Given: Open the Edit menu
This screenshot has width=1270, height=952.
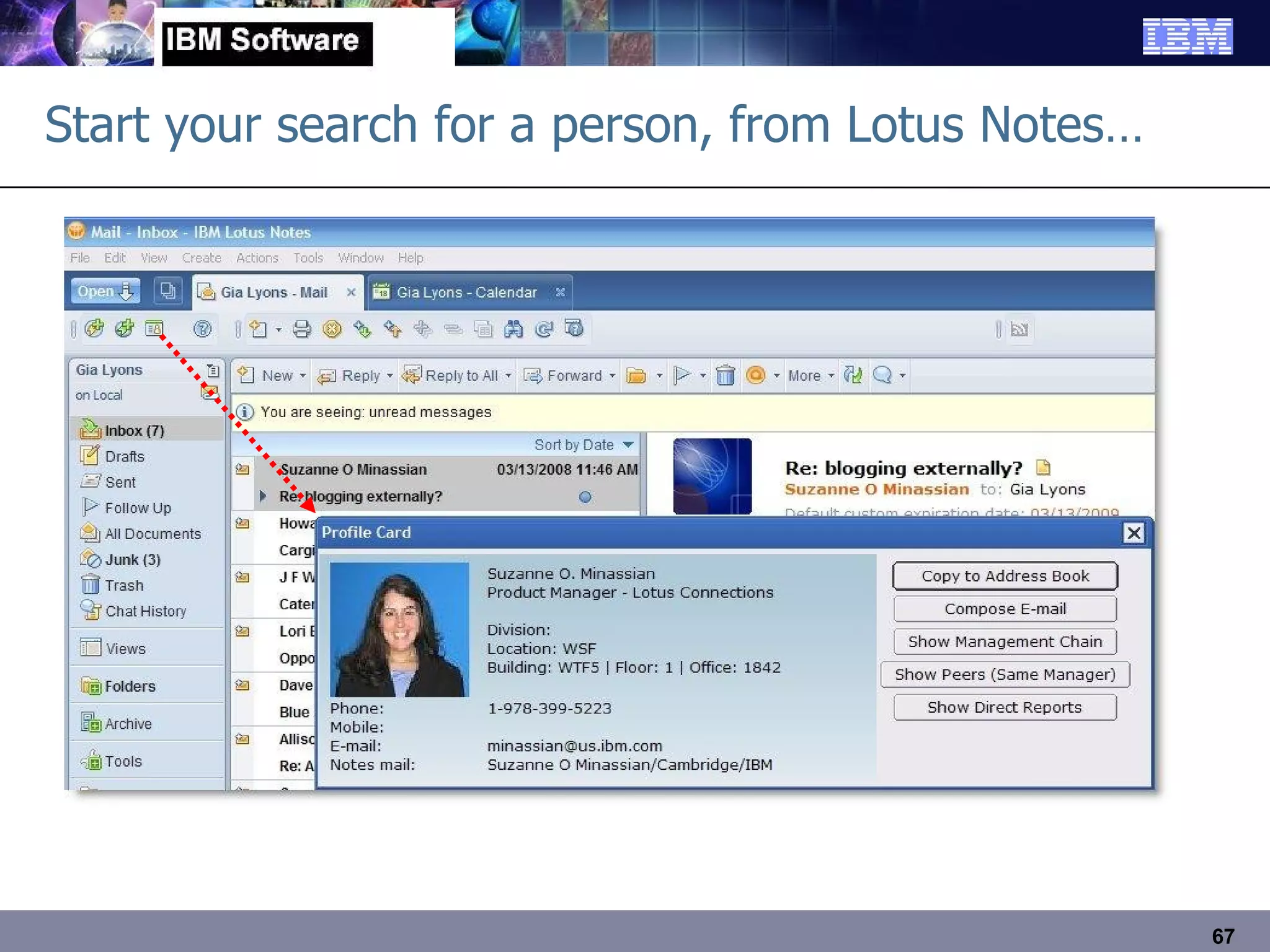Looking at the screenshot, I should [115, 258].
